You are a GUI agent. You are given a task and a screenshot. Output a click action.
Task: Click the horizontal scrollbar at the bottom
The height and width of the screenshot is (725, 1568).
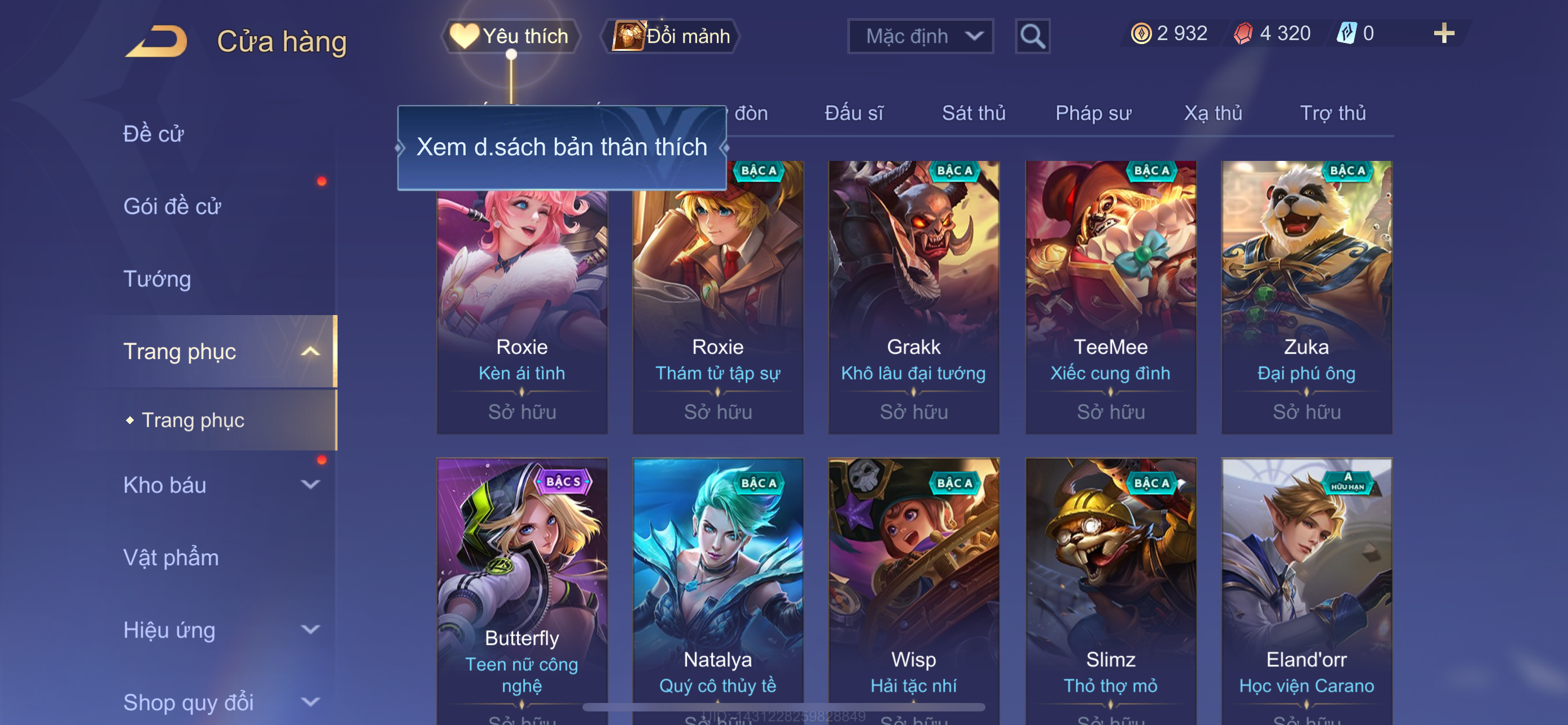pos(783,707)
